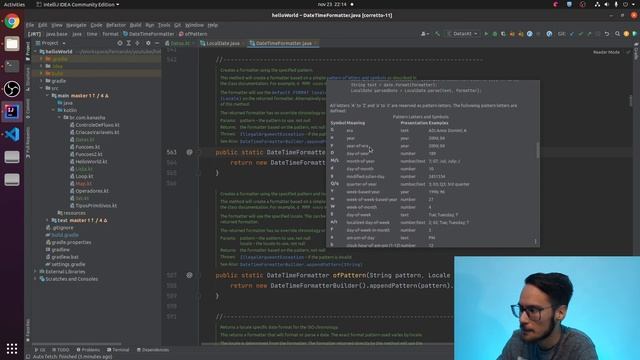This screenshot has width=640, height=360.
Task: Open documentation popup more options dots
Action: pyautogui.click(x=535, y=241)
